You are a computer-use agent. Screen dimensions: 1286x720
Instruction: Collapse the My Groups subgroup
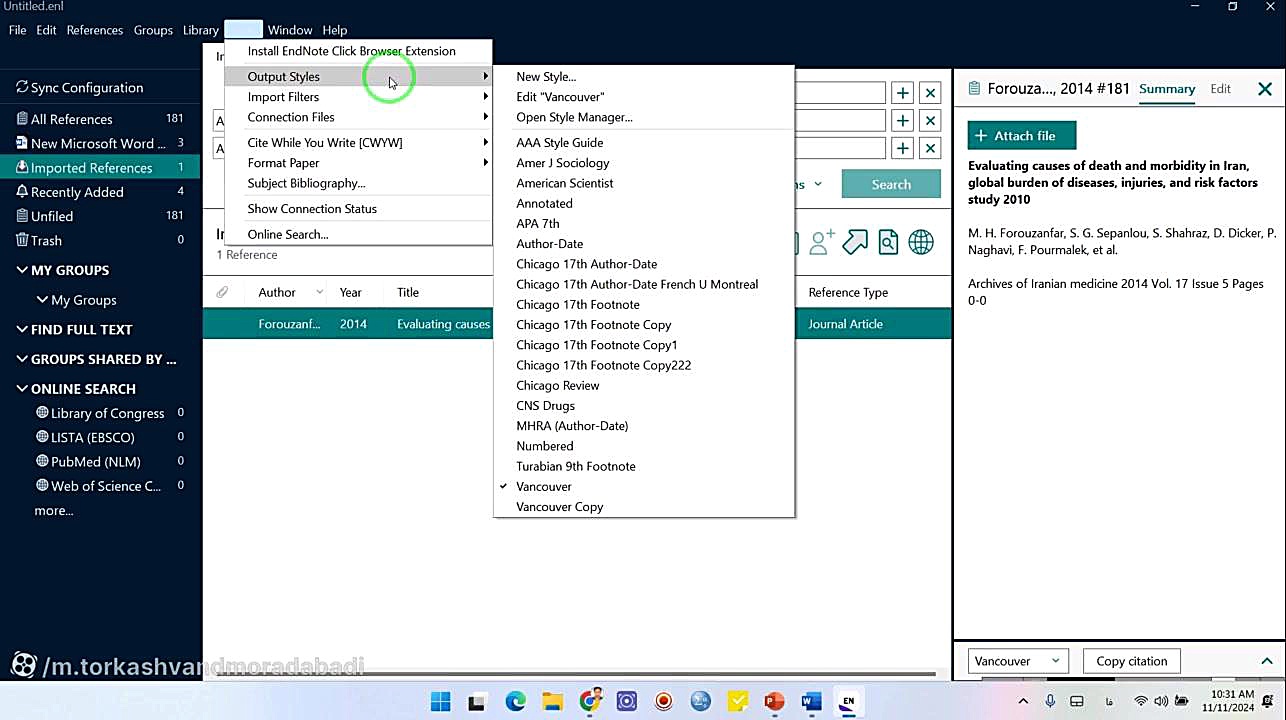point(42,300)
